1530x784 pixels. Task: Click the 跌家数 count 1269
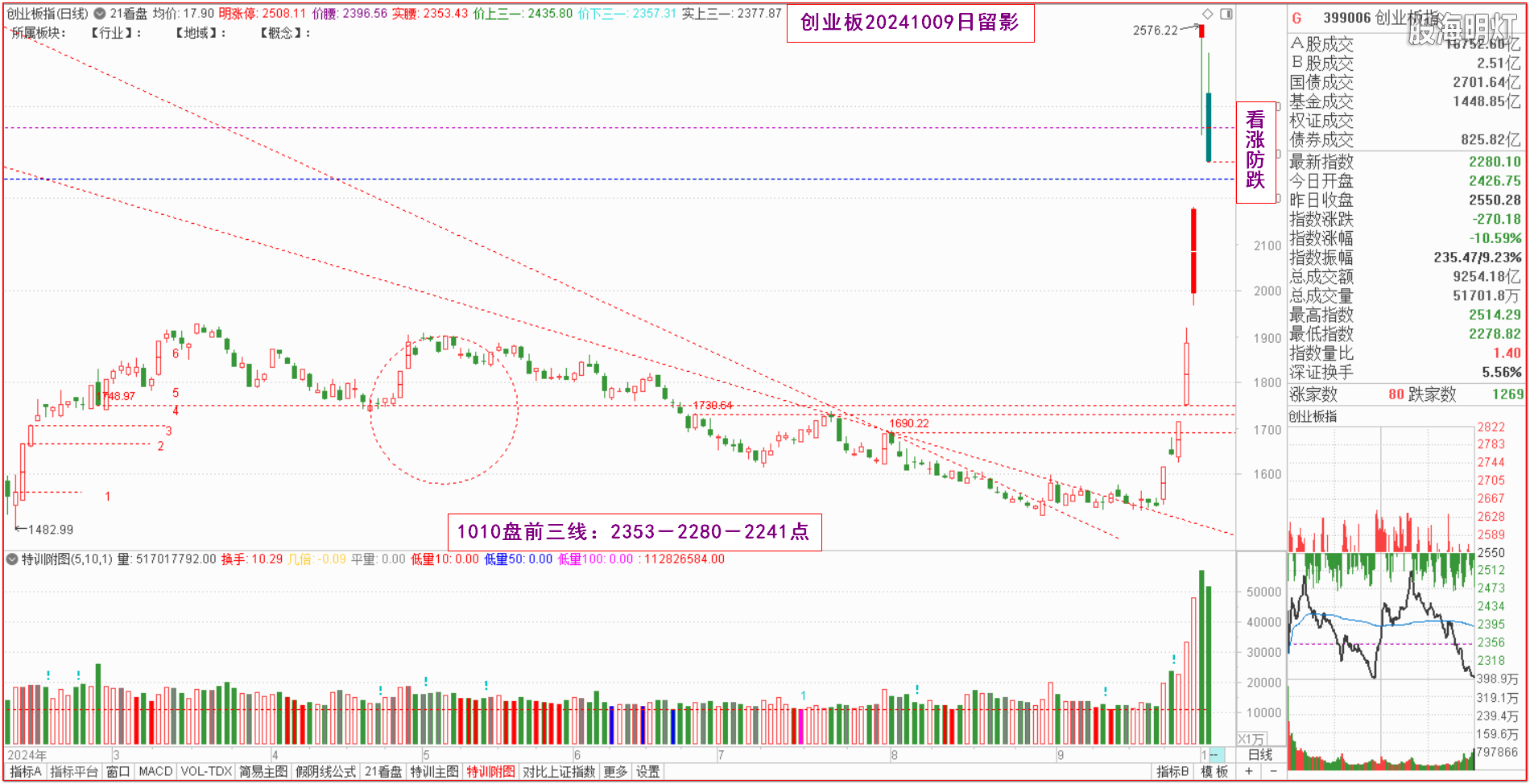[1507, 394]
